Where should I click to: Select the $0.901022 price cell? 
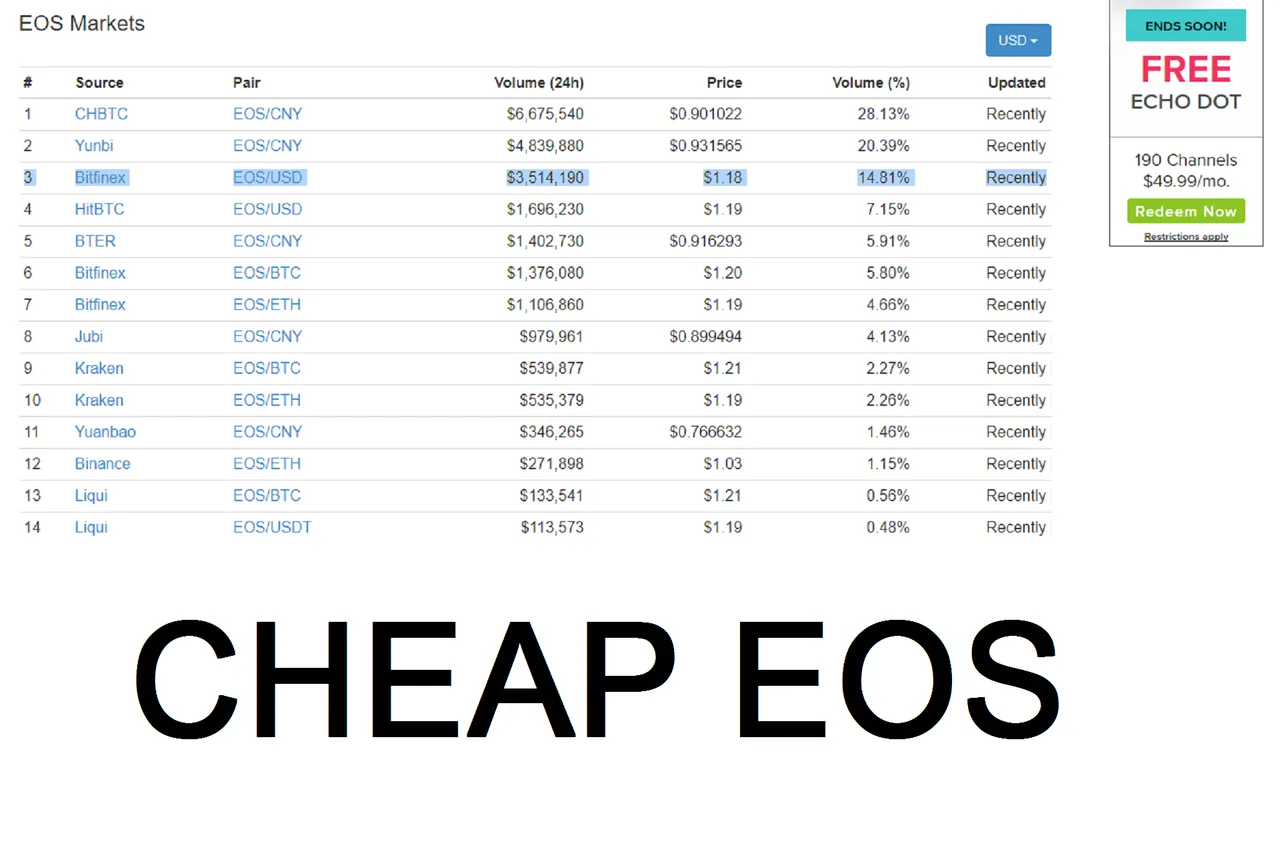[706, 114]
